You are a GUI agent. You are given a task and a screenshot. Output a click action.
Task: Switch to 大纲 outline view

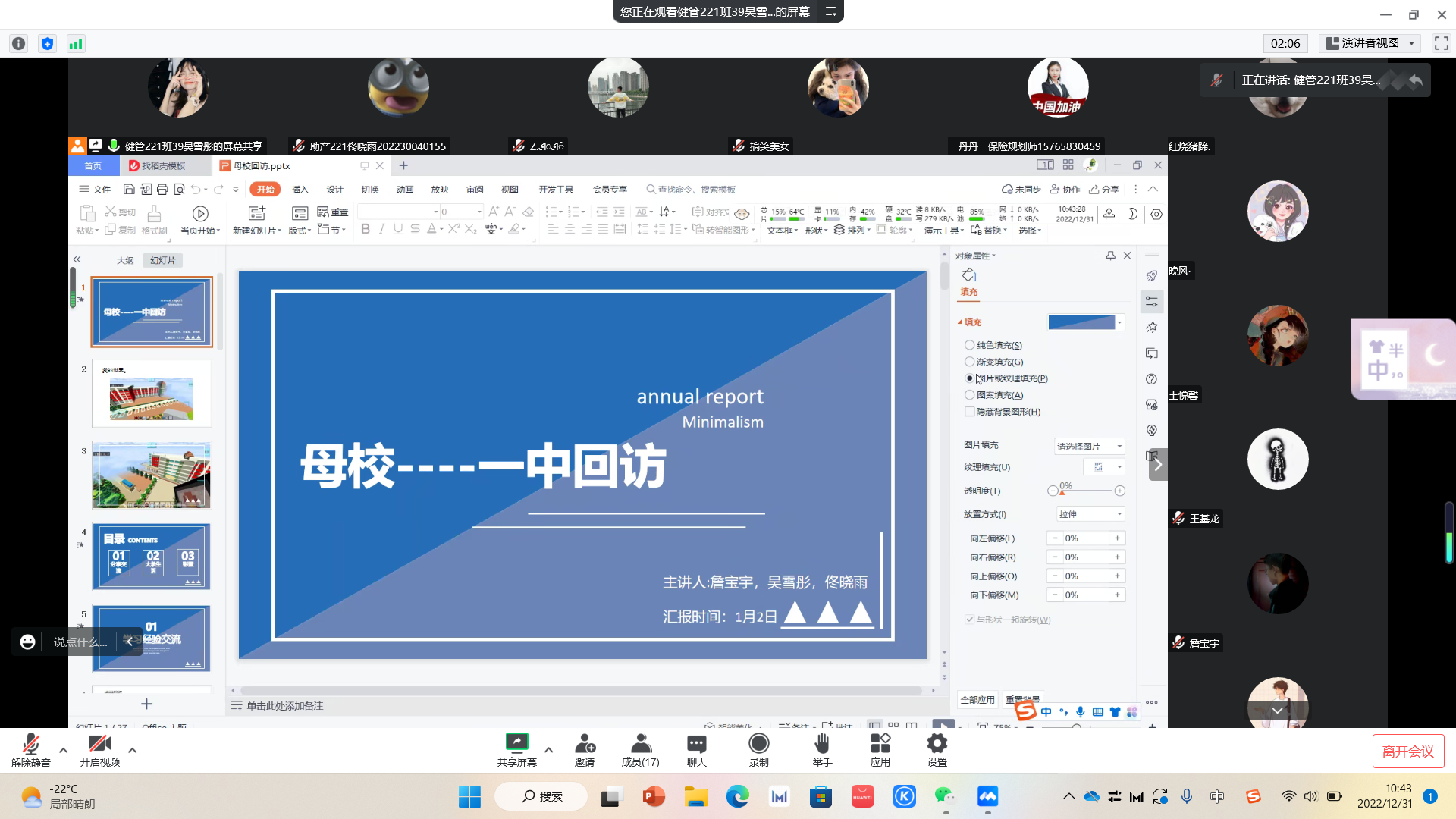[x=125, y=260]
